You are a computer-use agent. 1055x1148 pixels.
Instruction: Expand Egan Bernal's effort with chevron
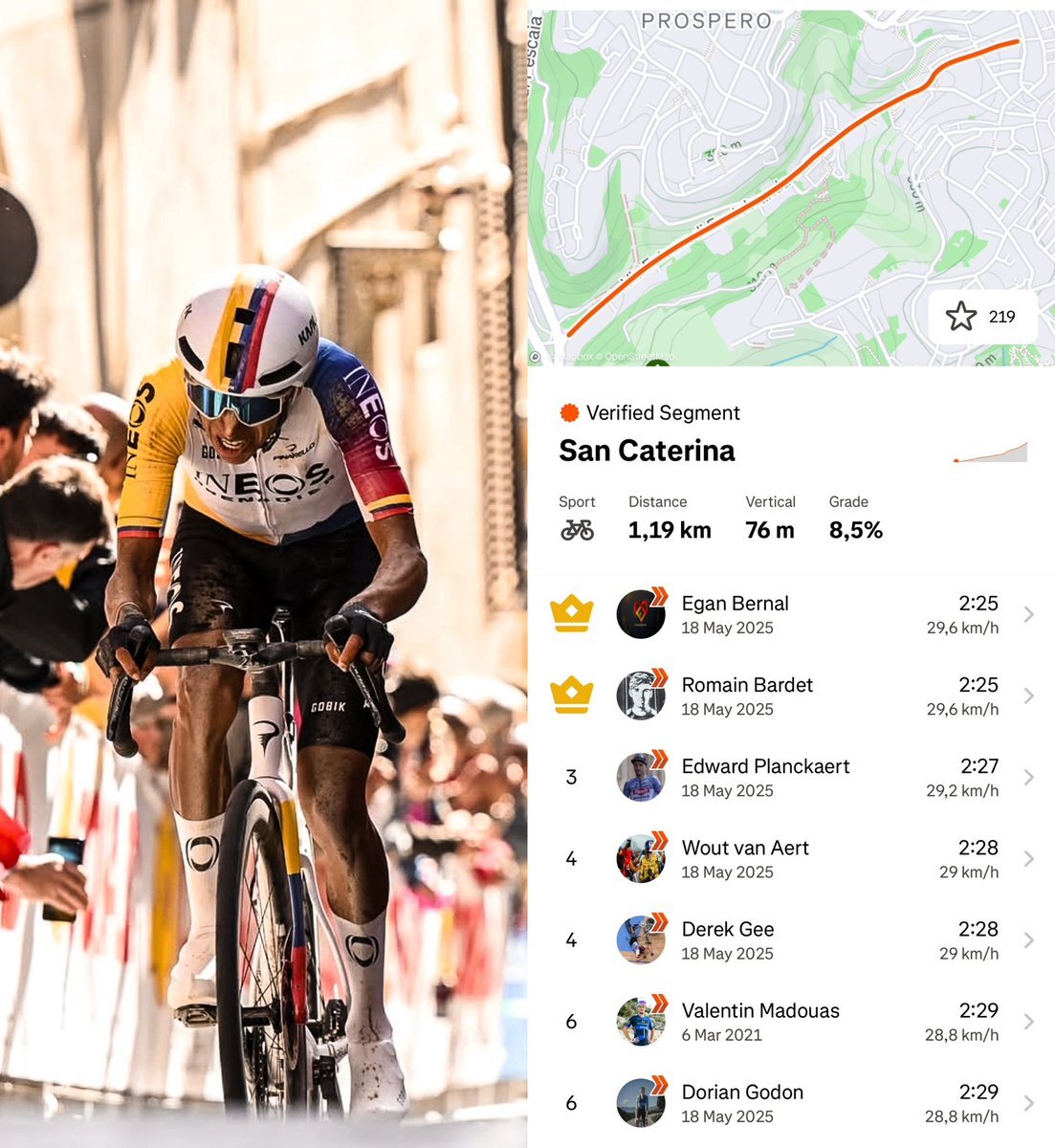point(1029,614)
